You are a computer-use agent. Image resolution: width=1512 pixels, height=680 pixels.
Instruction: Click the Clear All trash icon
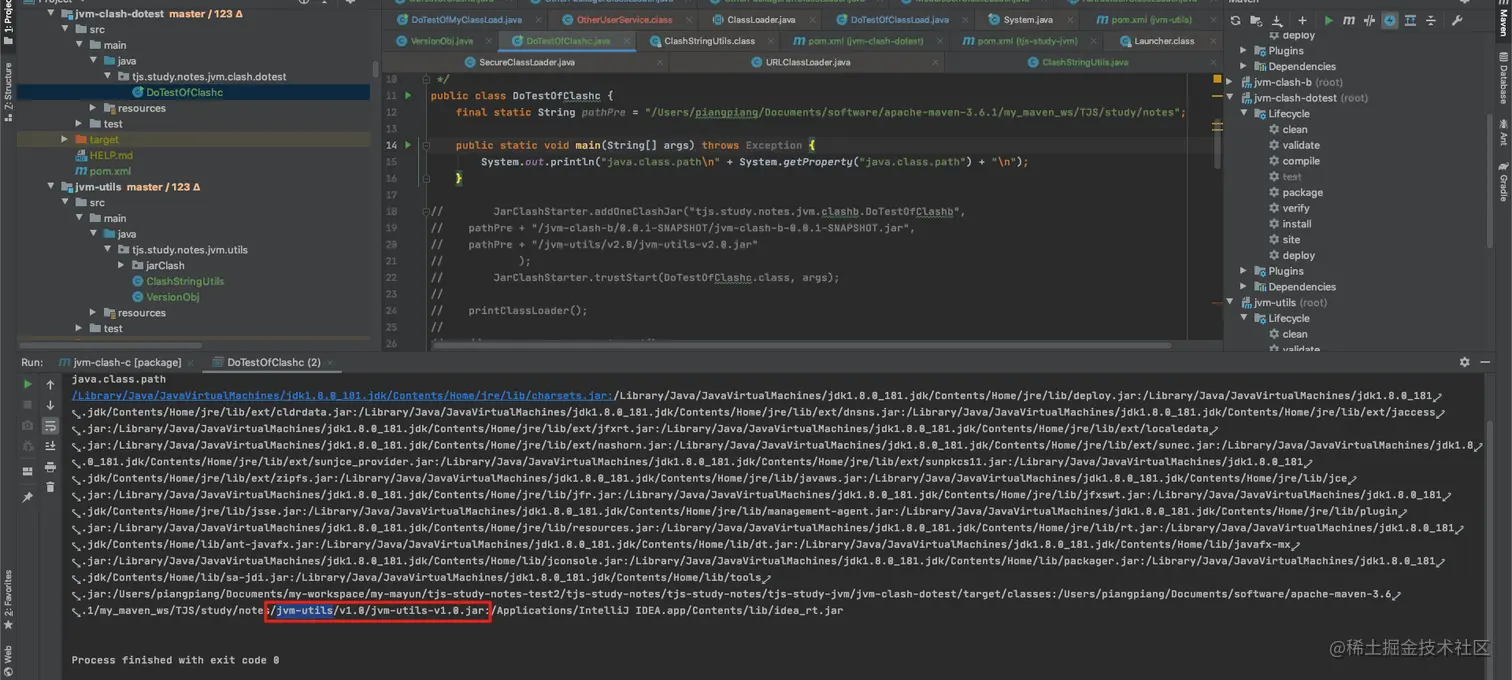pos(50,487)
